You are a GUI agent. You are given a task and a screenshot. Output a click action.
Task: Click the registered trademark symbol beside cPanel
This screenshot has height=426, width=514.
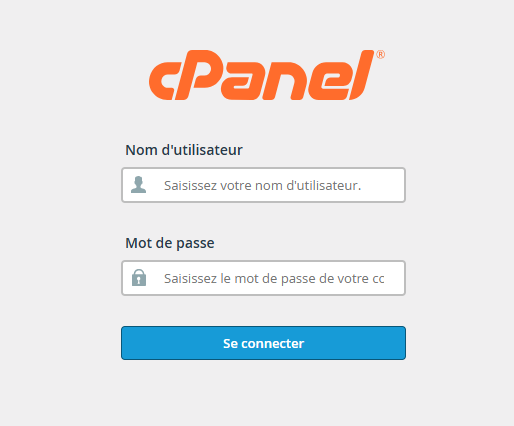[380, 55]
